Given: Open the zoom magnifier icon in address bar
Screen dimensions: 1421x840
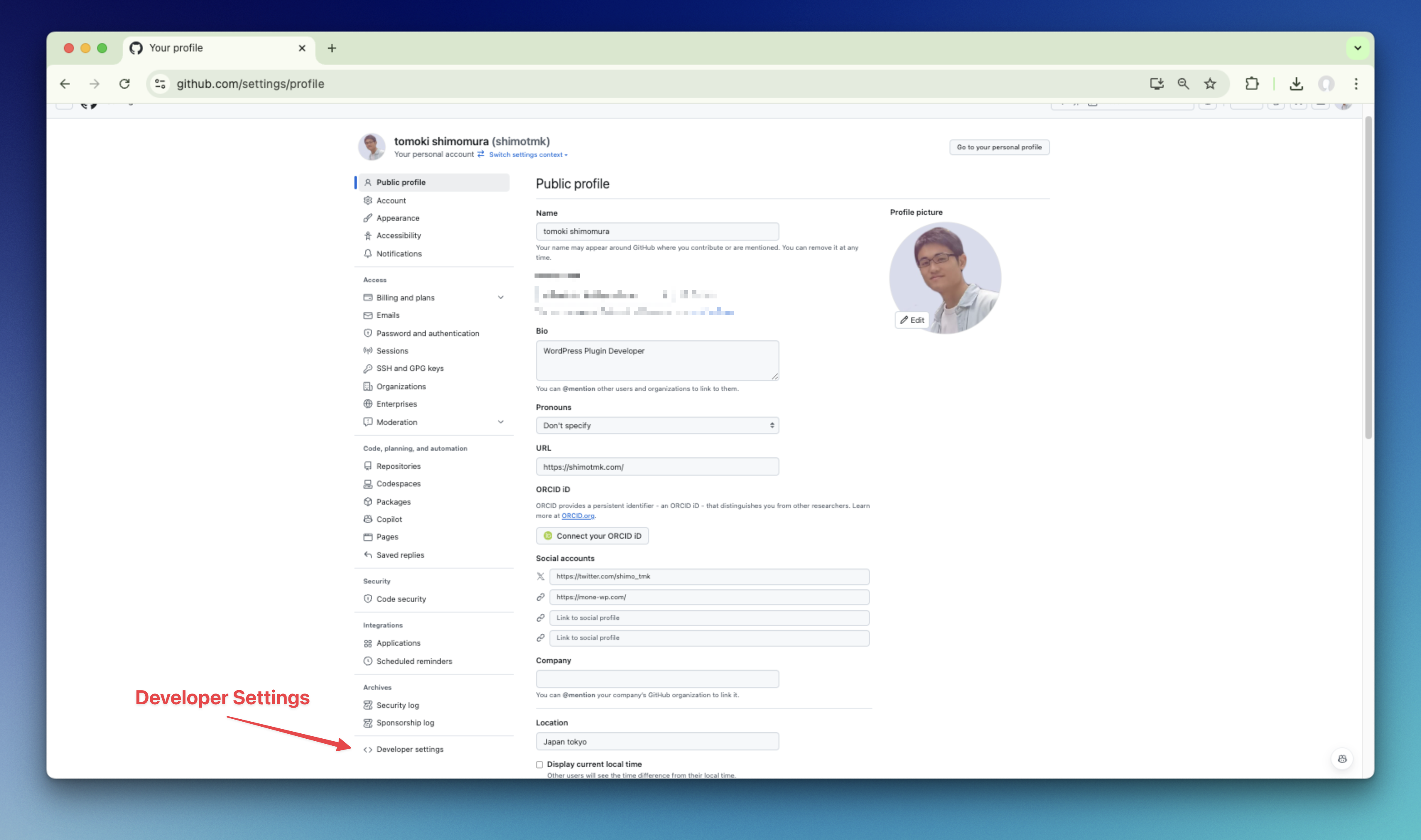Looking at the screenshot, I should point(1183,84).
